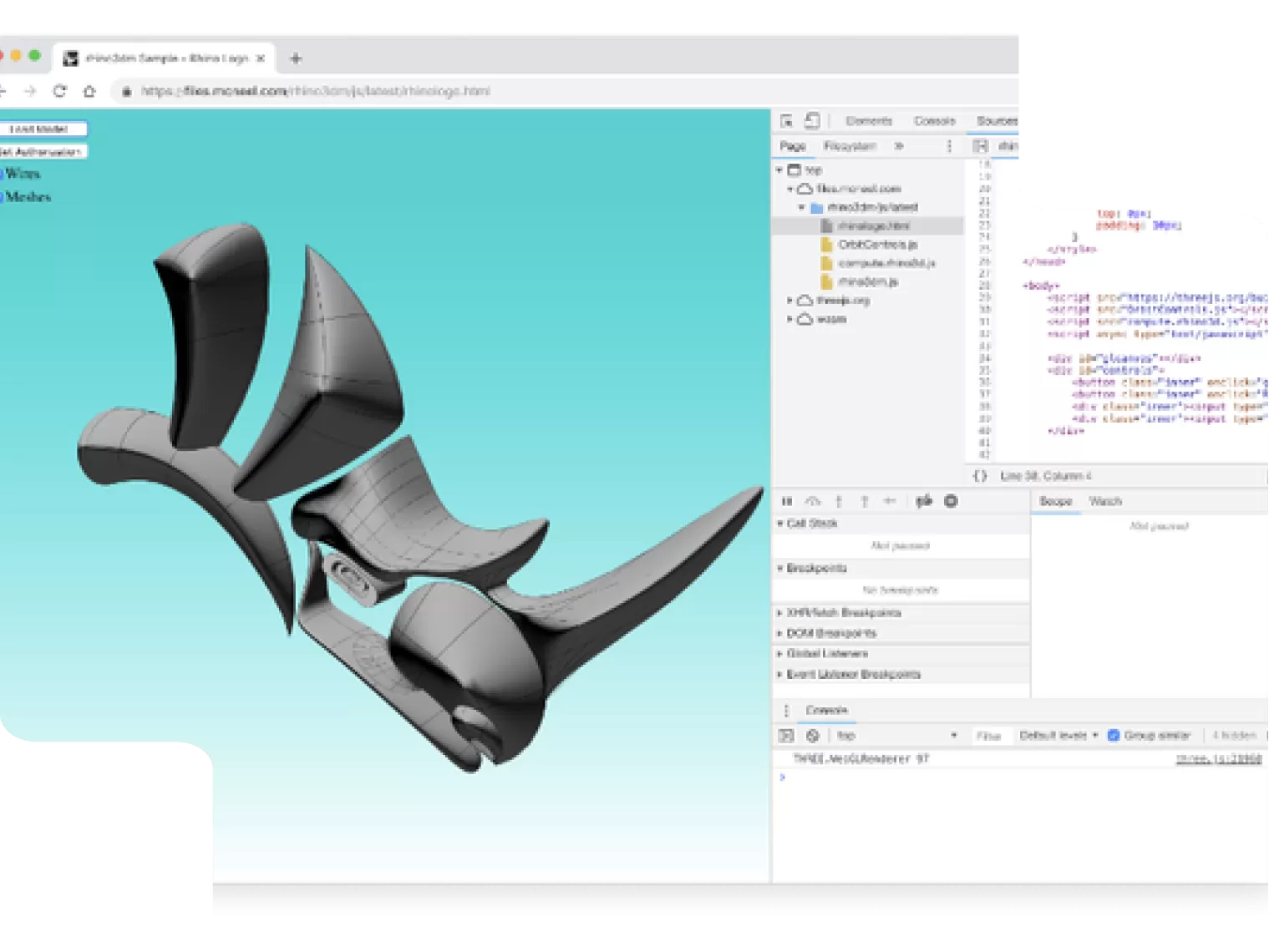The height and width of the screenshot is (952, 1269).
Task: Click the Filter input field in console
Action: point(992,736)
